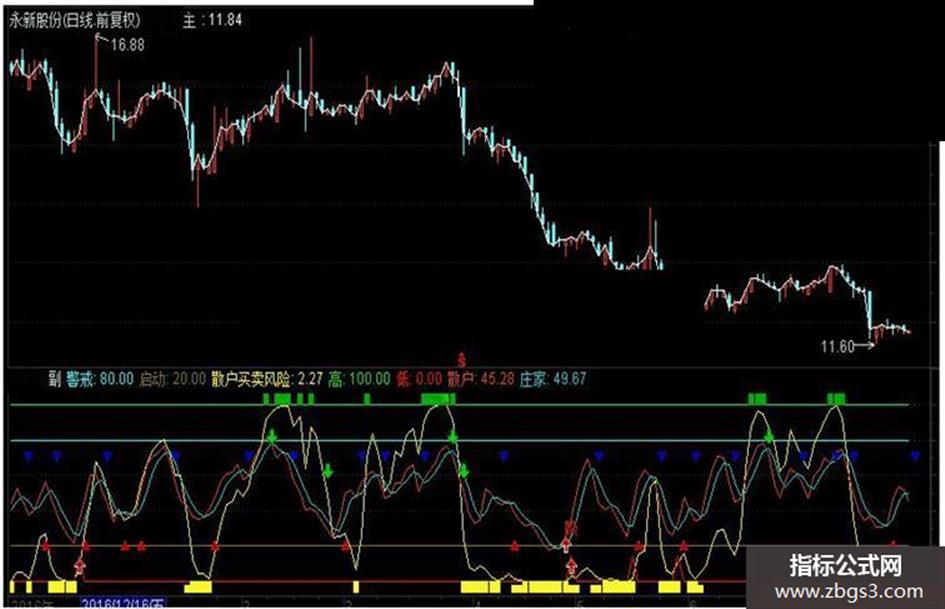Click the 警戒: 80.00 indicator value
This screenshot has height=609, width=945.
[100, 379]
